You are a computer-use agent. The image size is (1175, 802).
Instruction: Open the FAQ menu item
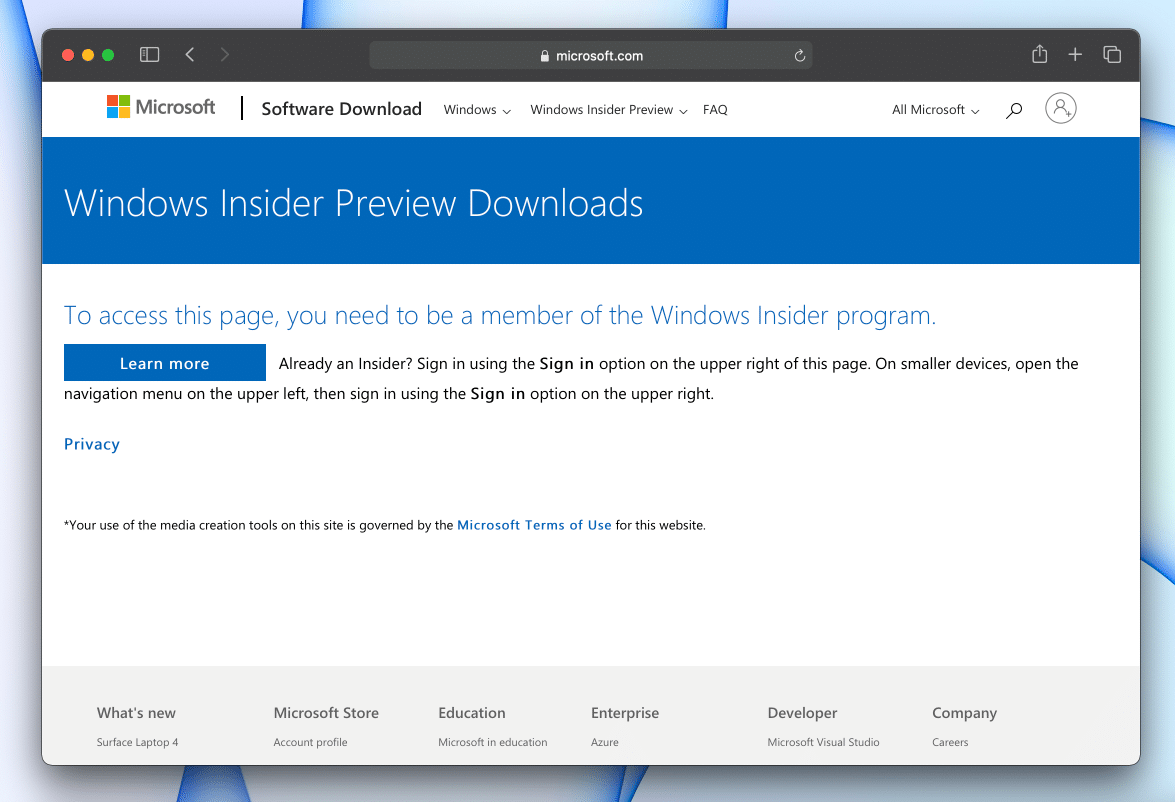click(715, 110)
